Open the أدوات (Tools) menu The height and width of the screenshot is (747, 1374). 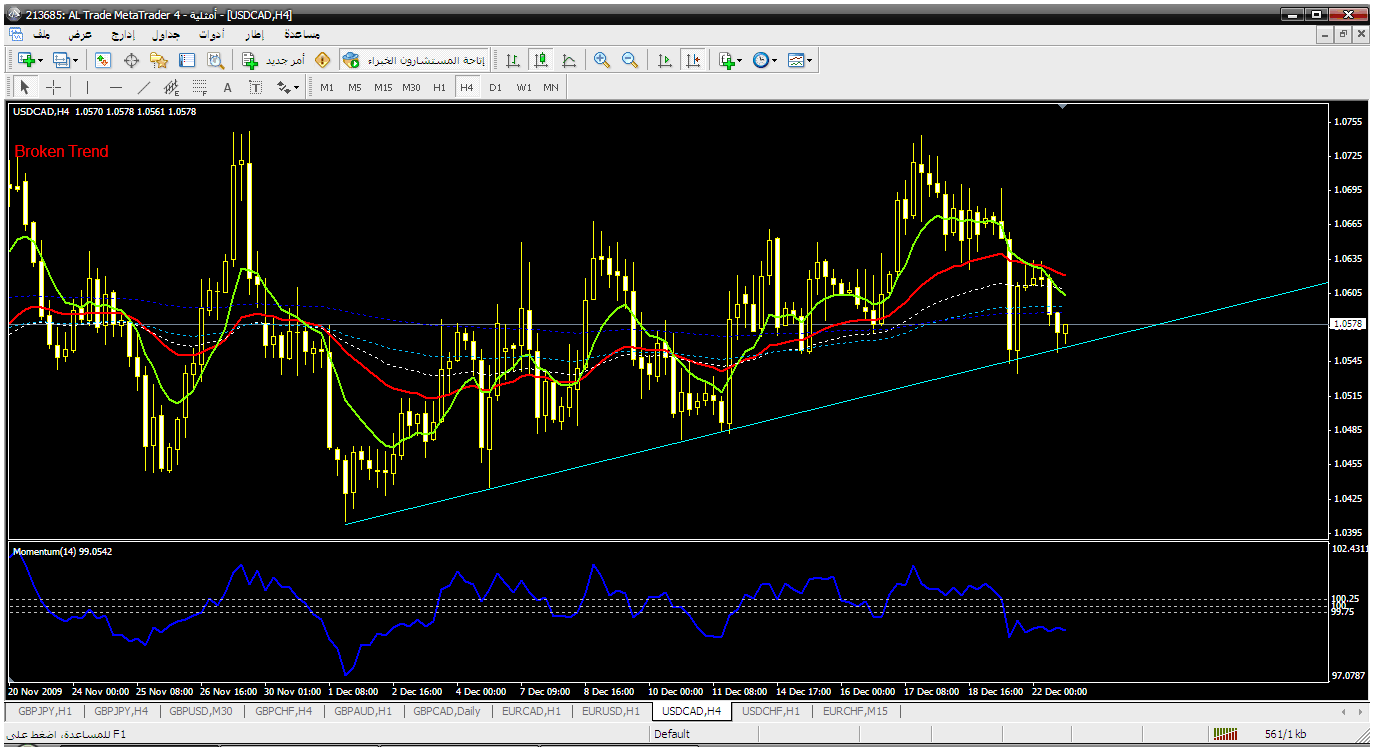point(211,34)
